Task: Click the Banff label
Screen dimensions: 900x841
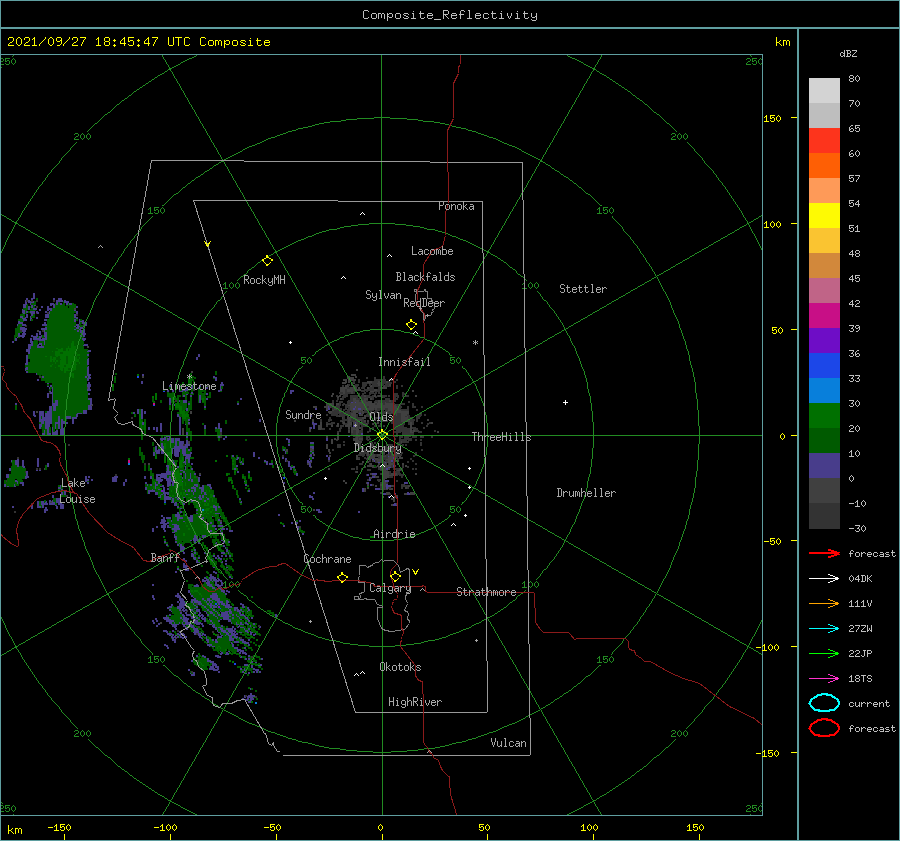Action: [x=165, y=557]
